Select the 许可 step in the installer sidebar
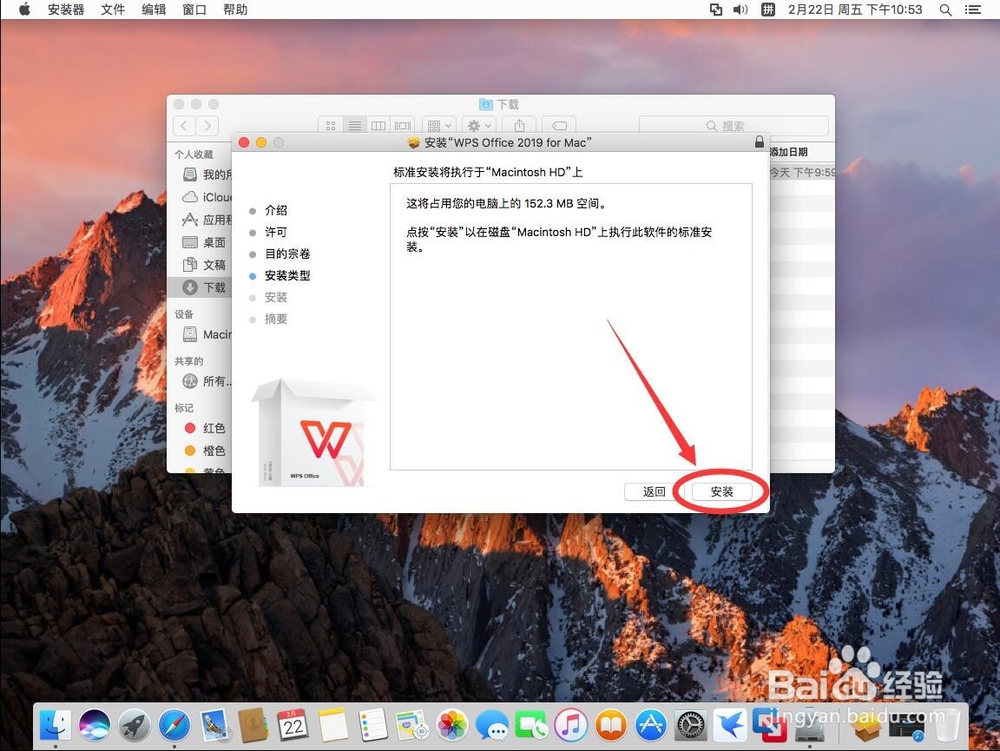The height and width of the screenshot is (751, 1000). point(276,232)
